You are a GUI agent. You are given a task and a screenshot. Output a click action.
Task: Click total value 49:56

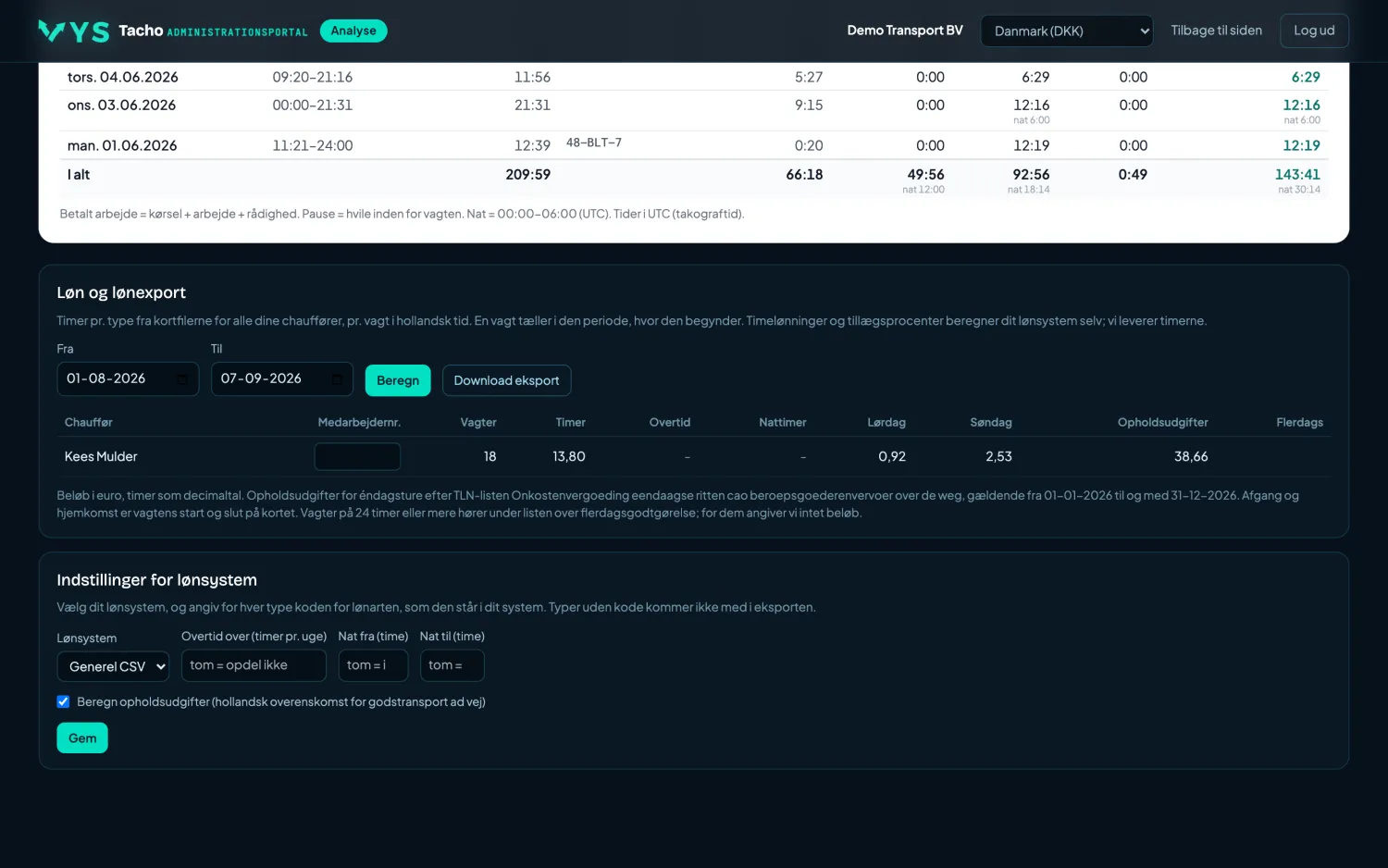coord(925,174)
